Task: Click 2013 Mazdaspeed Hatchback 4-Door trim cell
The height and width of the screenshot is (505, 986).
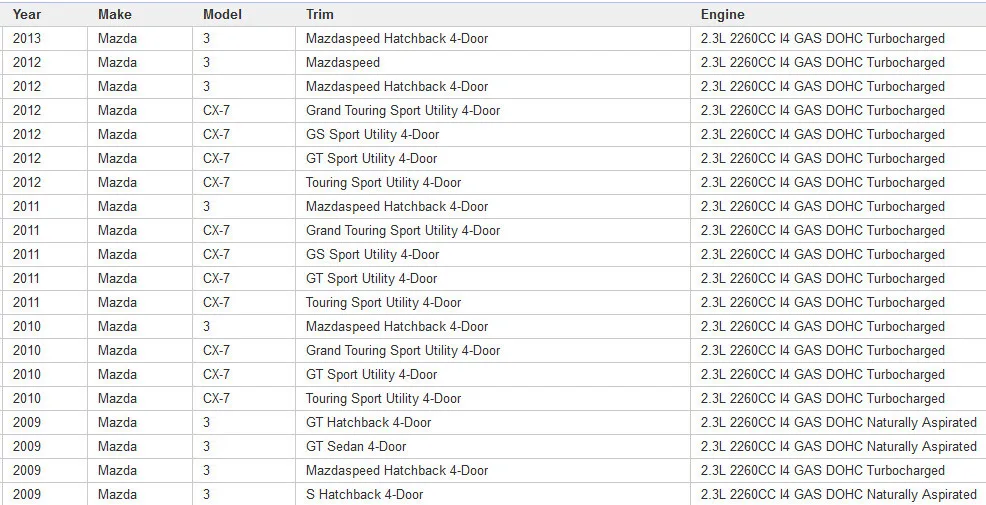Action: tap(493, 38)
